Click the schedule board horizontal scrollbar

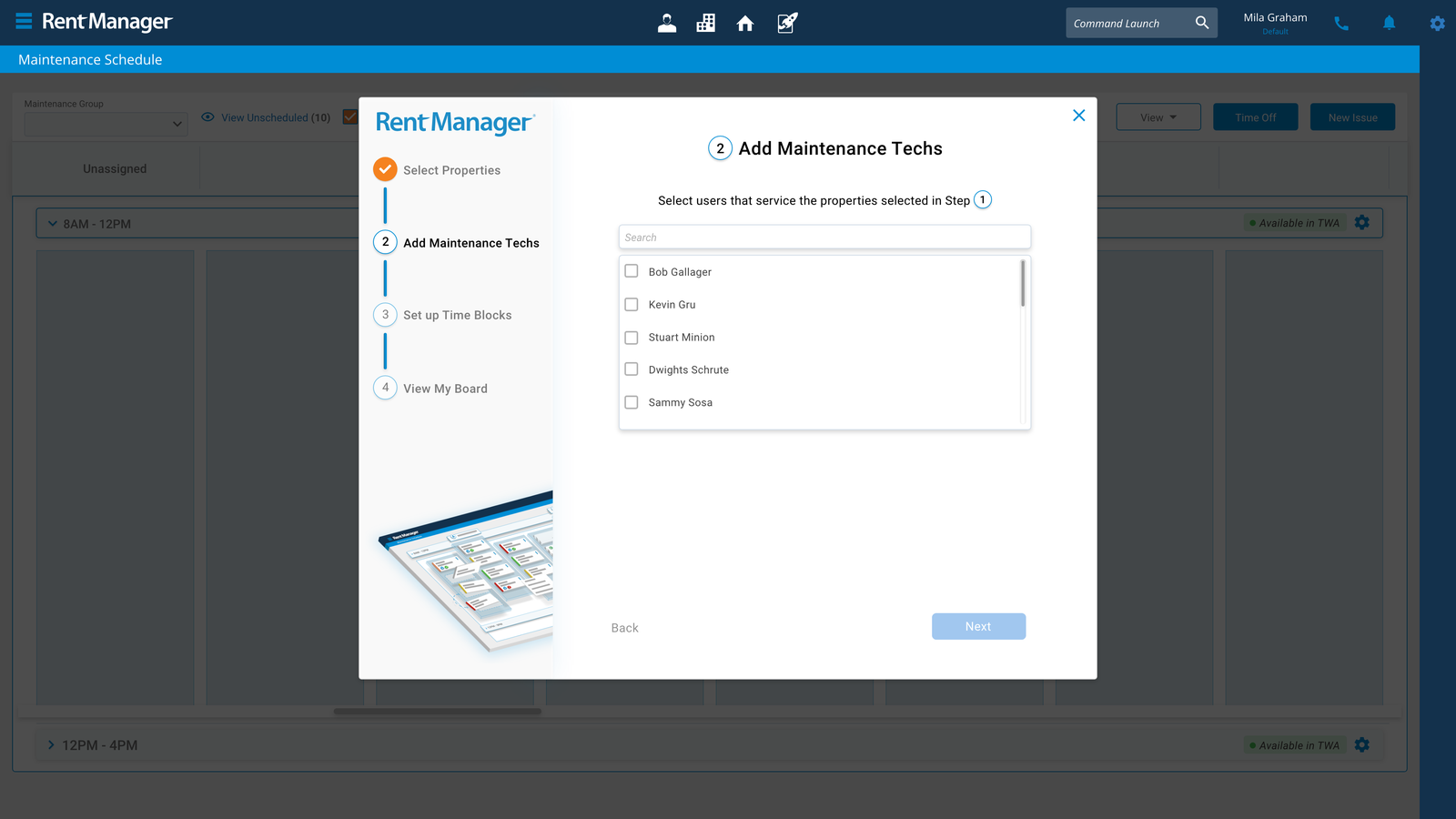(438, 712)
